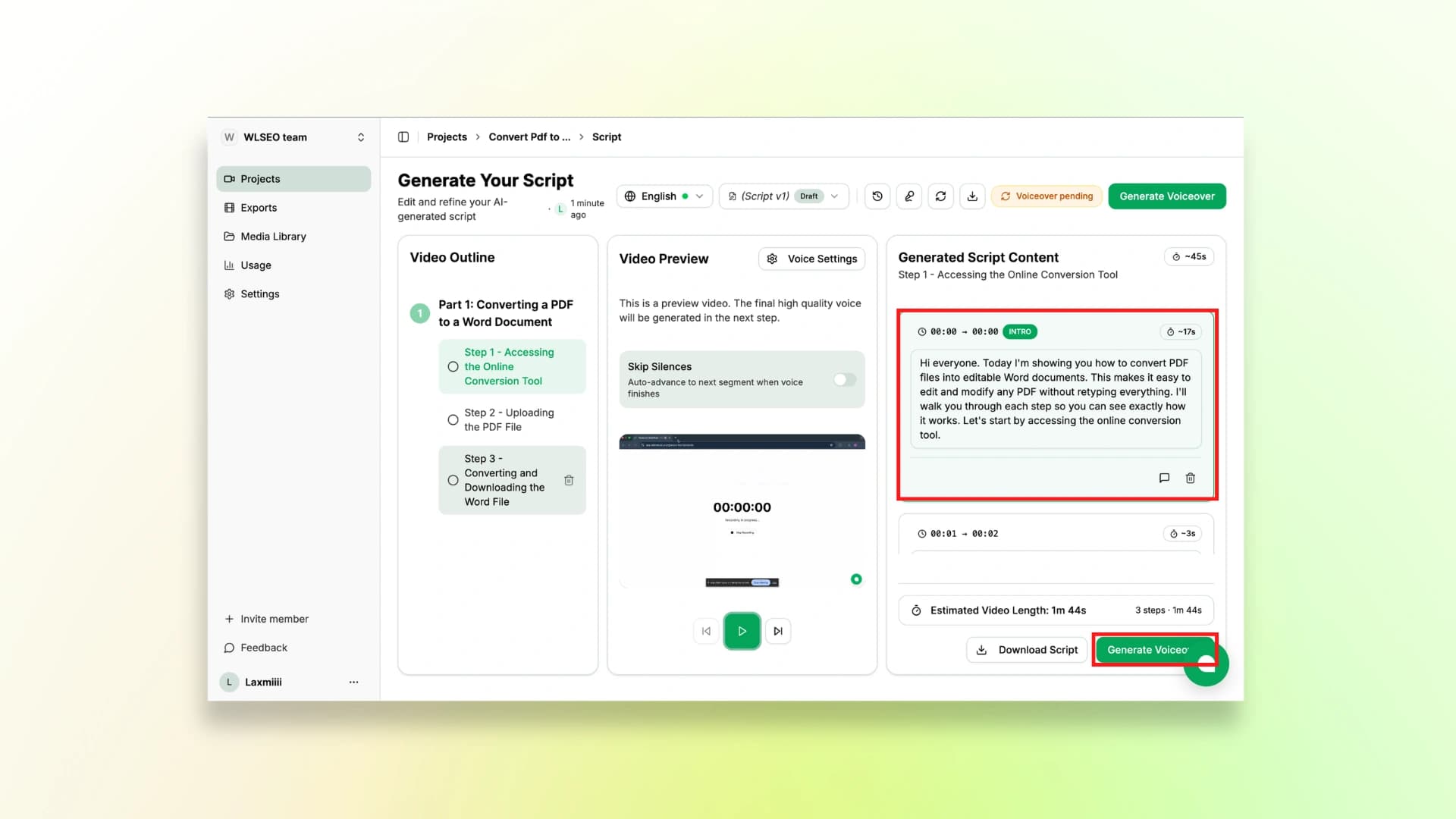
Task: Add a comment to the intro segment
Action: (x=1164, y=478)
